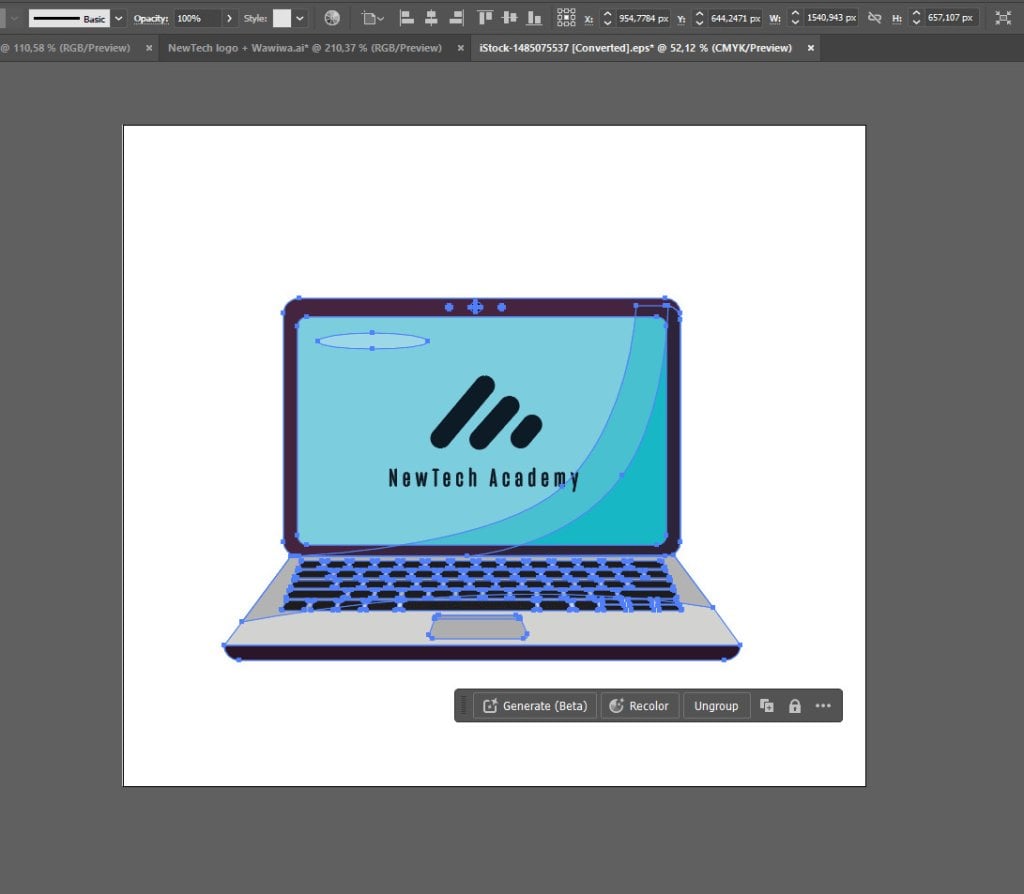The image size is (1024, 894).
Task: Open the Align To selection dropdown
Action: click(373, 18)
